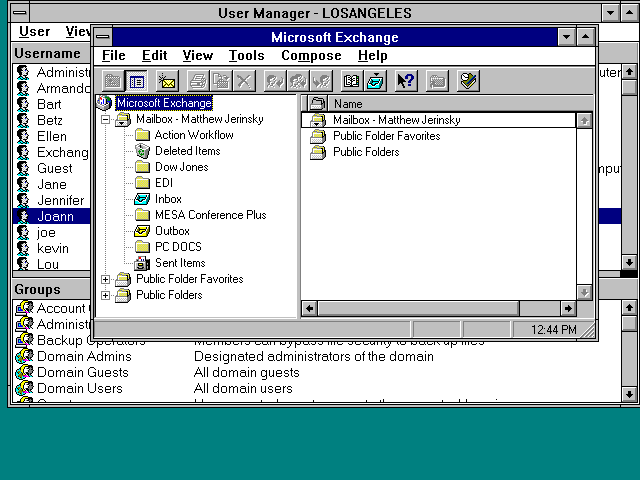Select user Jennifer in User Manager
Screen dimensions: 640x480
click(x=61, y=200)
